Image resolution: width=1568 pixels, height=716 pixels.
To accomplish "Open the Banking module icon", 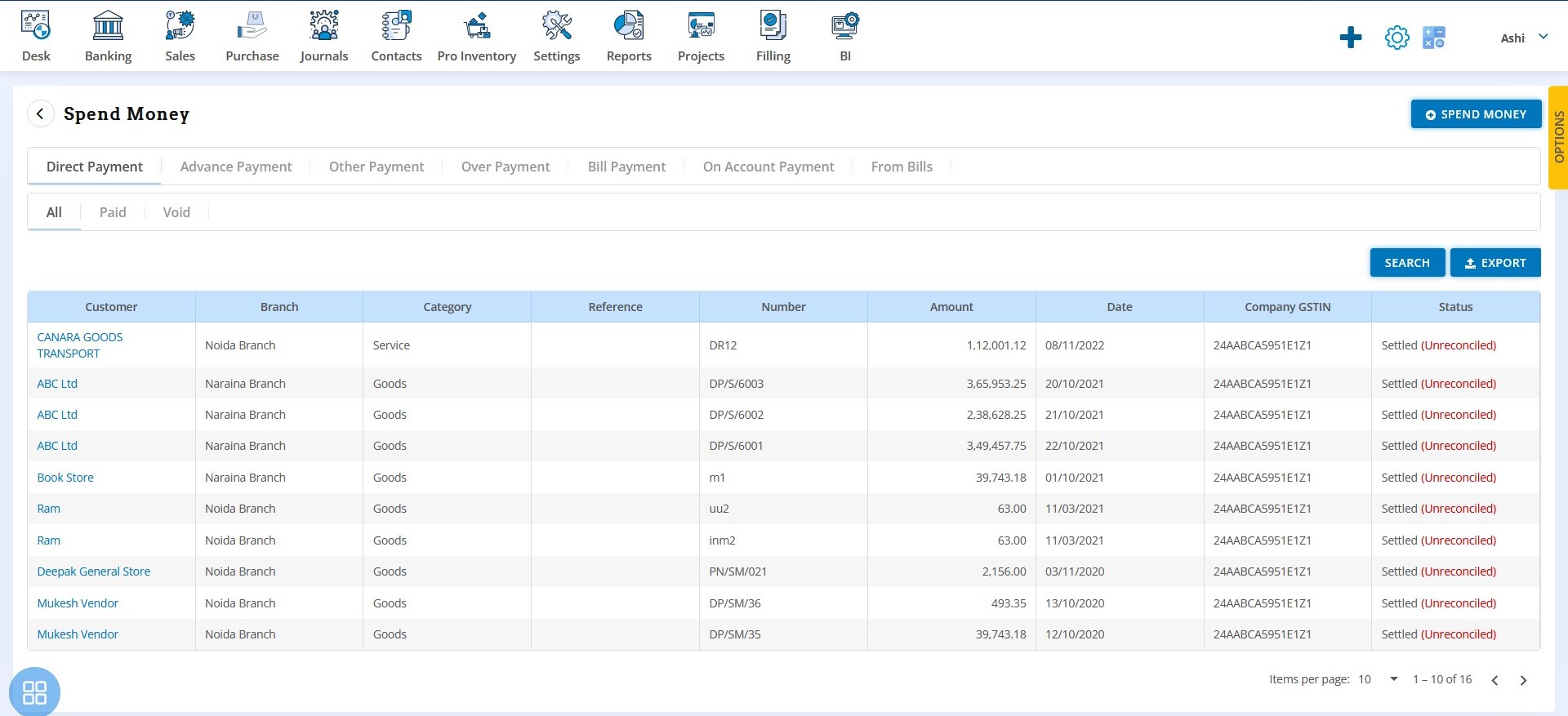I will (x=108, y=25).
